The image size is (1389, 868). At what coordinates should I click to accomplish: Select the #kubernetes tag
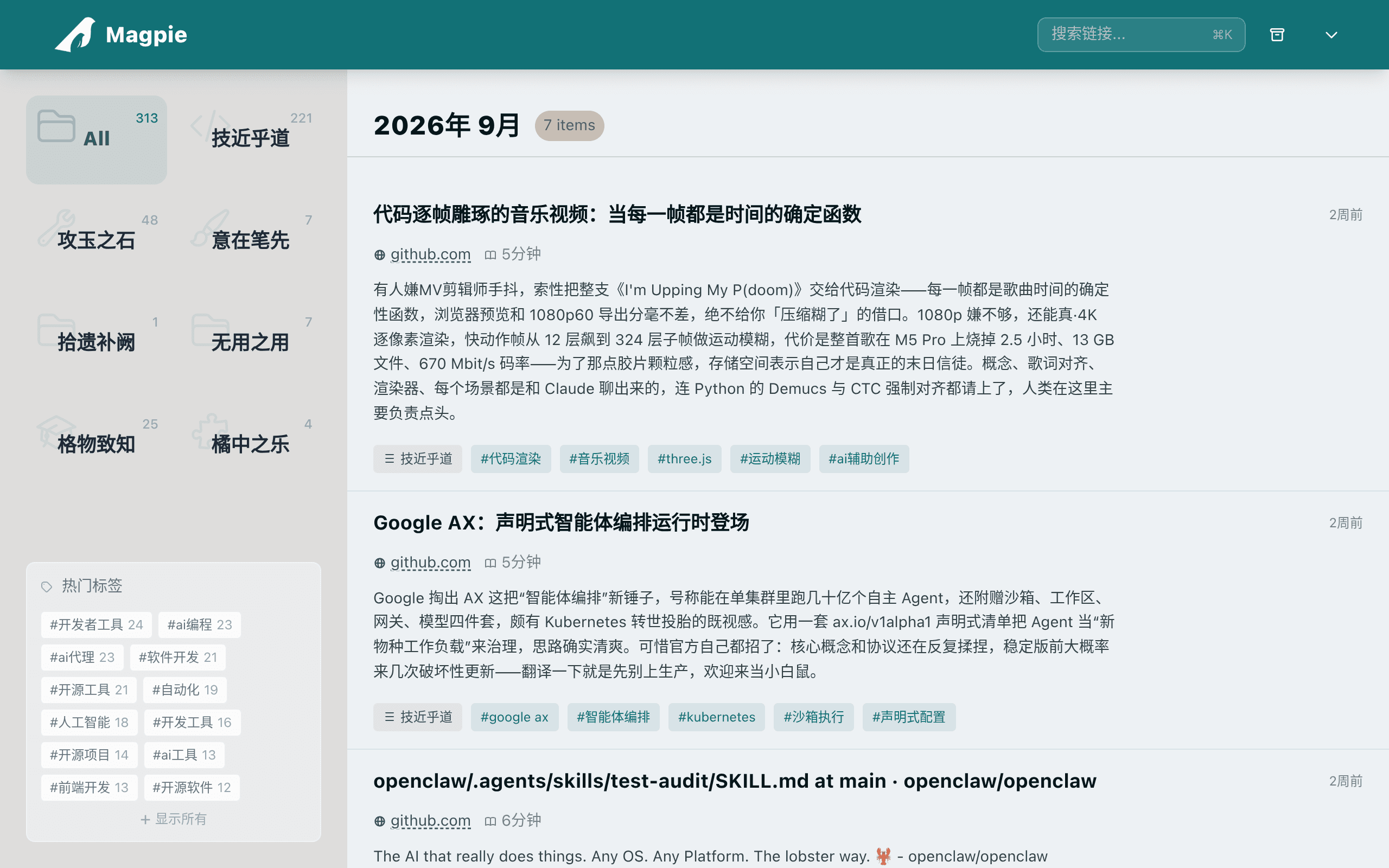click(x=716, y=717)
